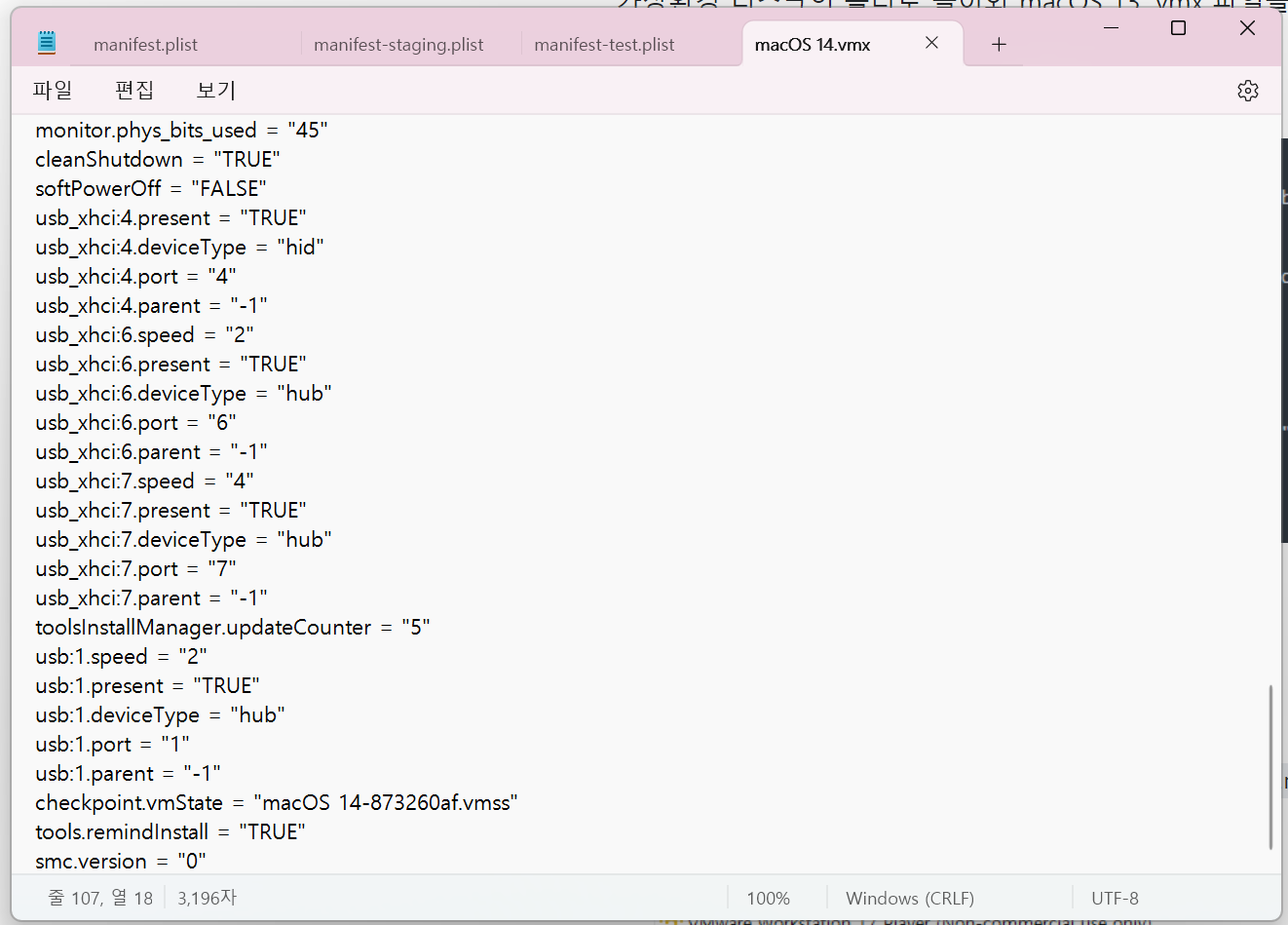Click the cleanShutdown = "TRUE" line

[x=158, y=160]
